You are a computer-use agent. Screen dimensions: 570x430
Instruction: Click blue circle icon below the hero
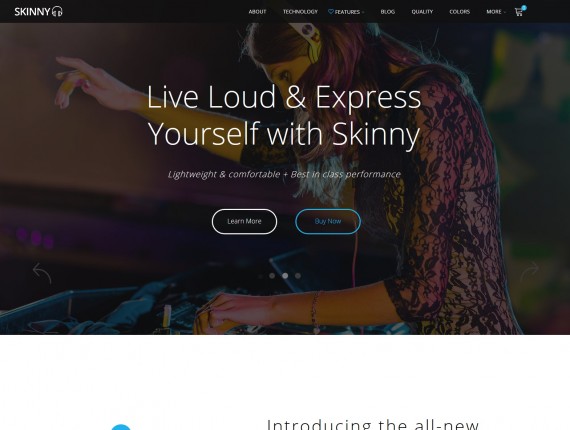click(x=121, y=427)
